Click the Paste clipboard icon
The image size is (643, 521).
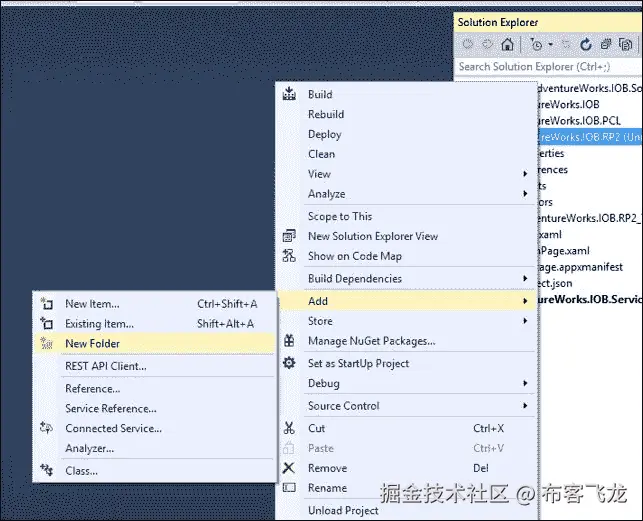click(x=289, y=448)
